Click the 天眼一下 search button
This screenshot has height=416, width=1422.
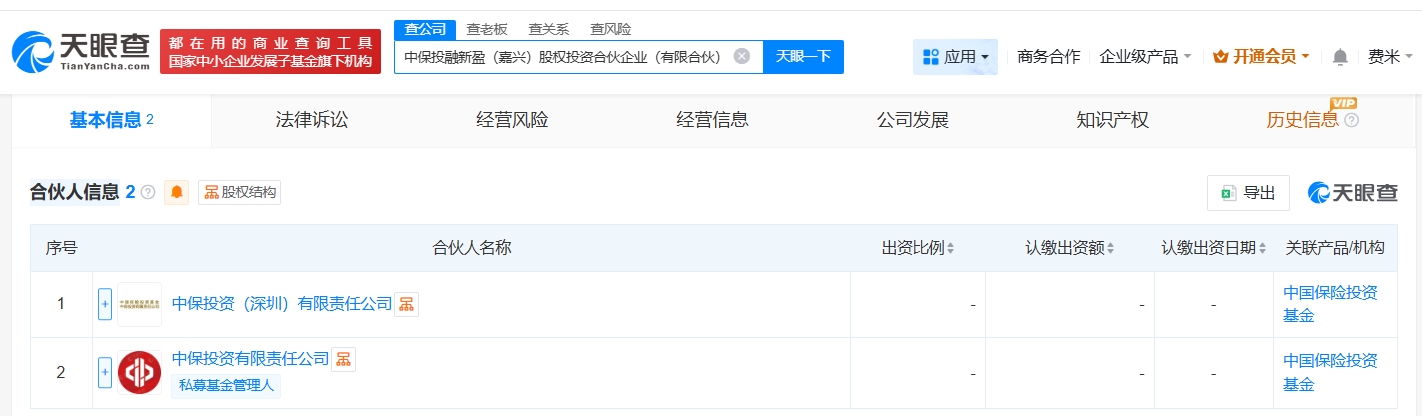(x=803, y=56)
